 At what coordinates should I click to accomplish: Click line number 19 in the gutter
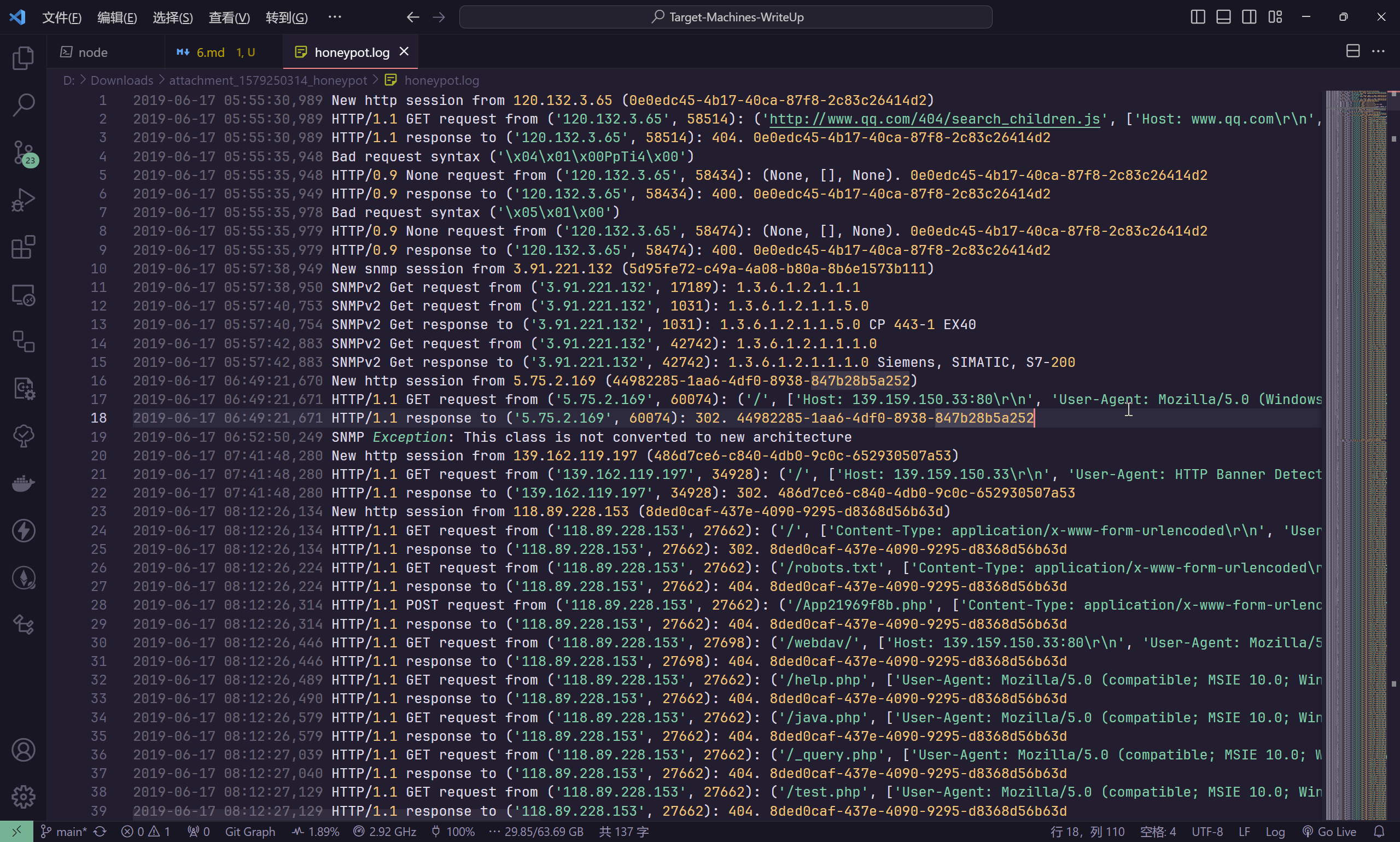[x=99, y=437]
